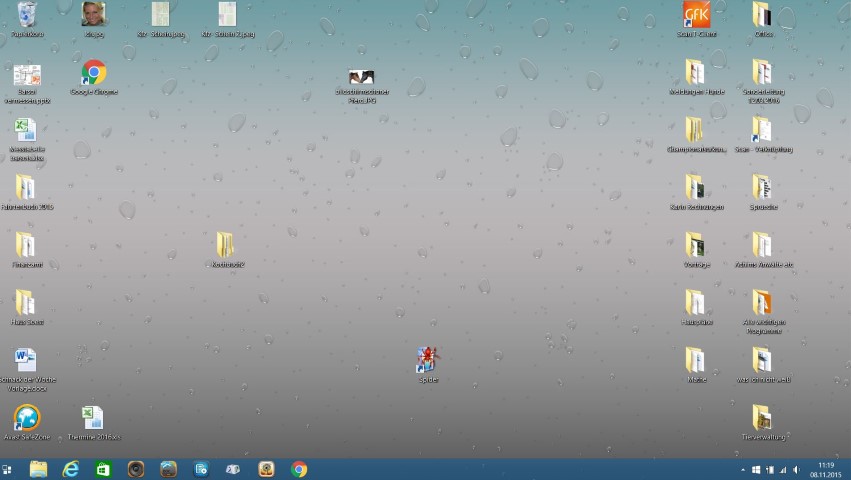Select the Avast SafeZone browser shortcut
Image resolution: width=851 pixels, height=480 pixels.
pyautogui.click(x=27, y=418)
